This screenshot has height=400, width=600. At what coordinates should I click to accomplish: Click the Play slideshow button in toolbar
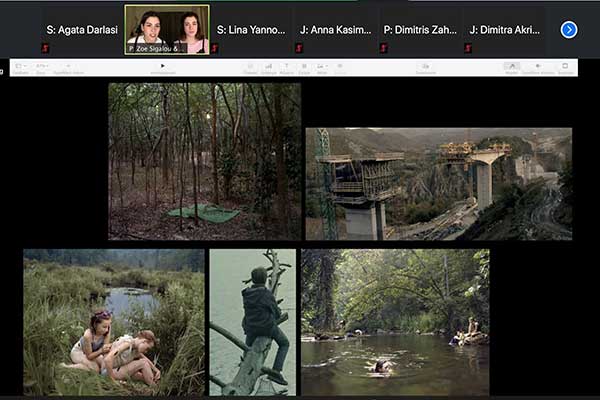163,66
